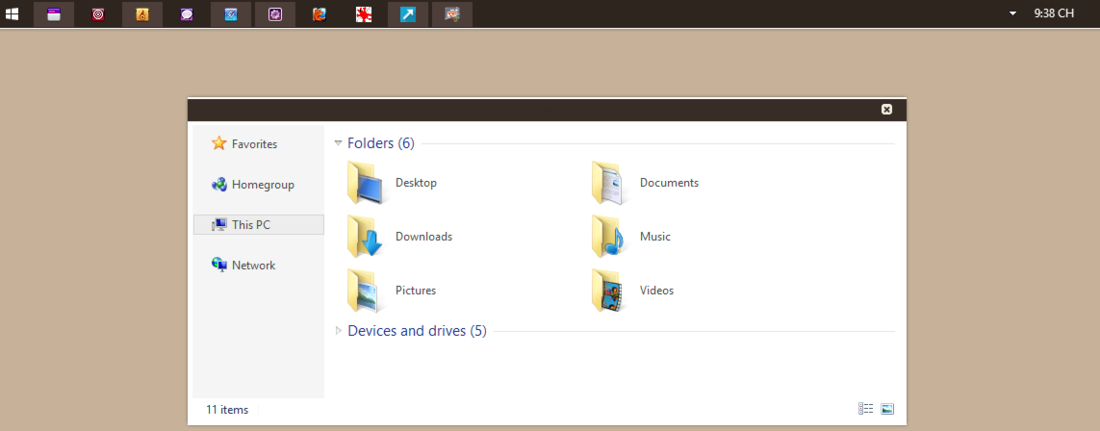This screenshot has width=1100, height=431.
Task: Open the red splatter icon in taskbar
Action: coord(363,14)
